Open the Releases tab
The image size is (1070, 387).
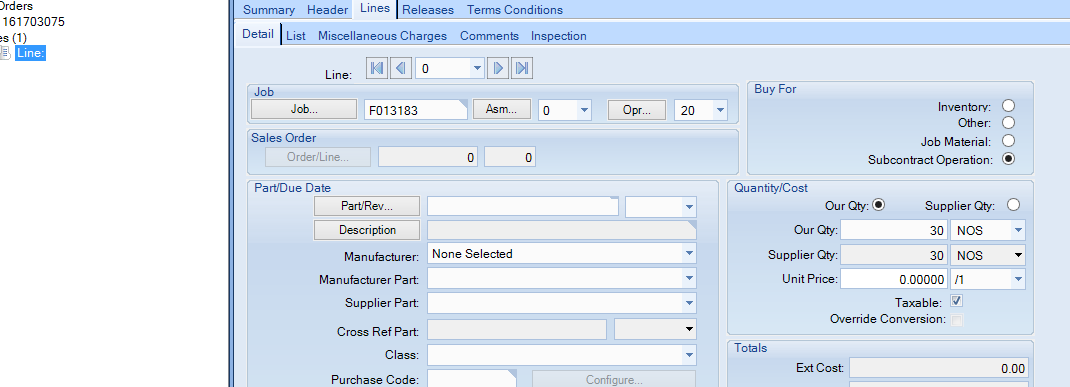coord(428,10)
